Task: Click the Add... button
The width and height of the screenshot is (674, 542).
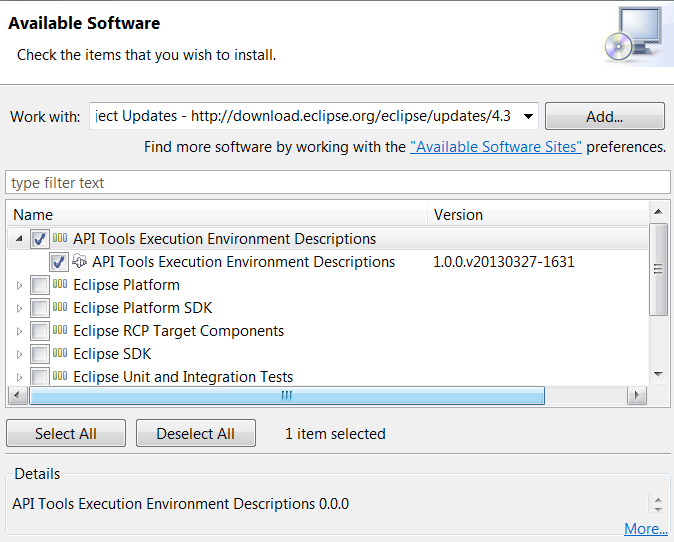Action: 604,116
